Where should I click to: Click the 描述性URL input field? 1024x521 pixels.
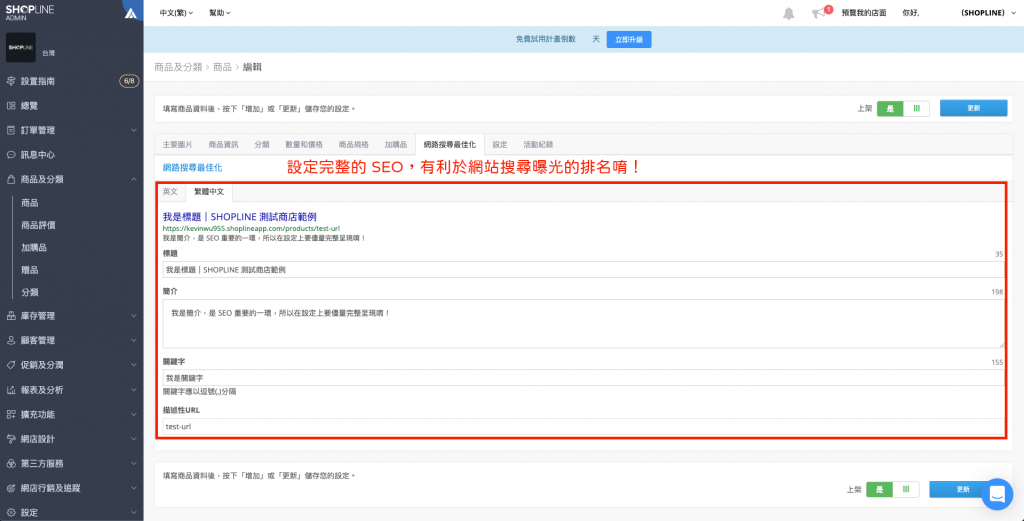click(583, 426)
